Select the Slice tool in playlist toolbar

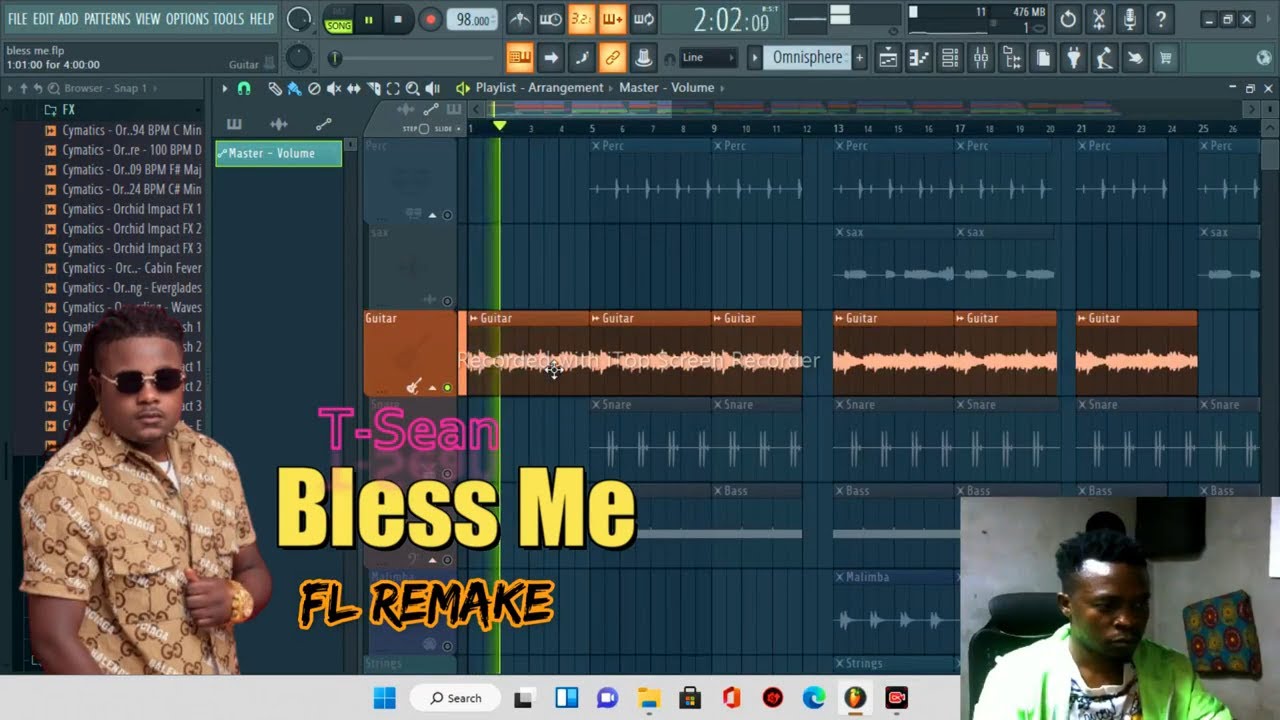click(373, 89)
